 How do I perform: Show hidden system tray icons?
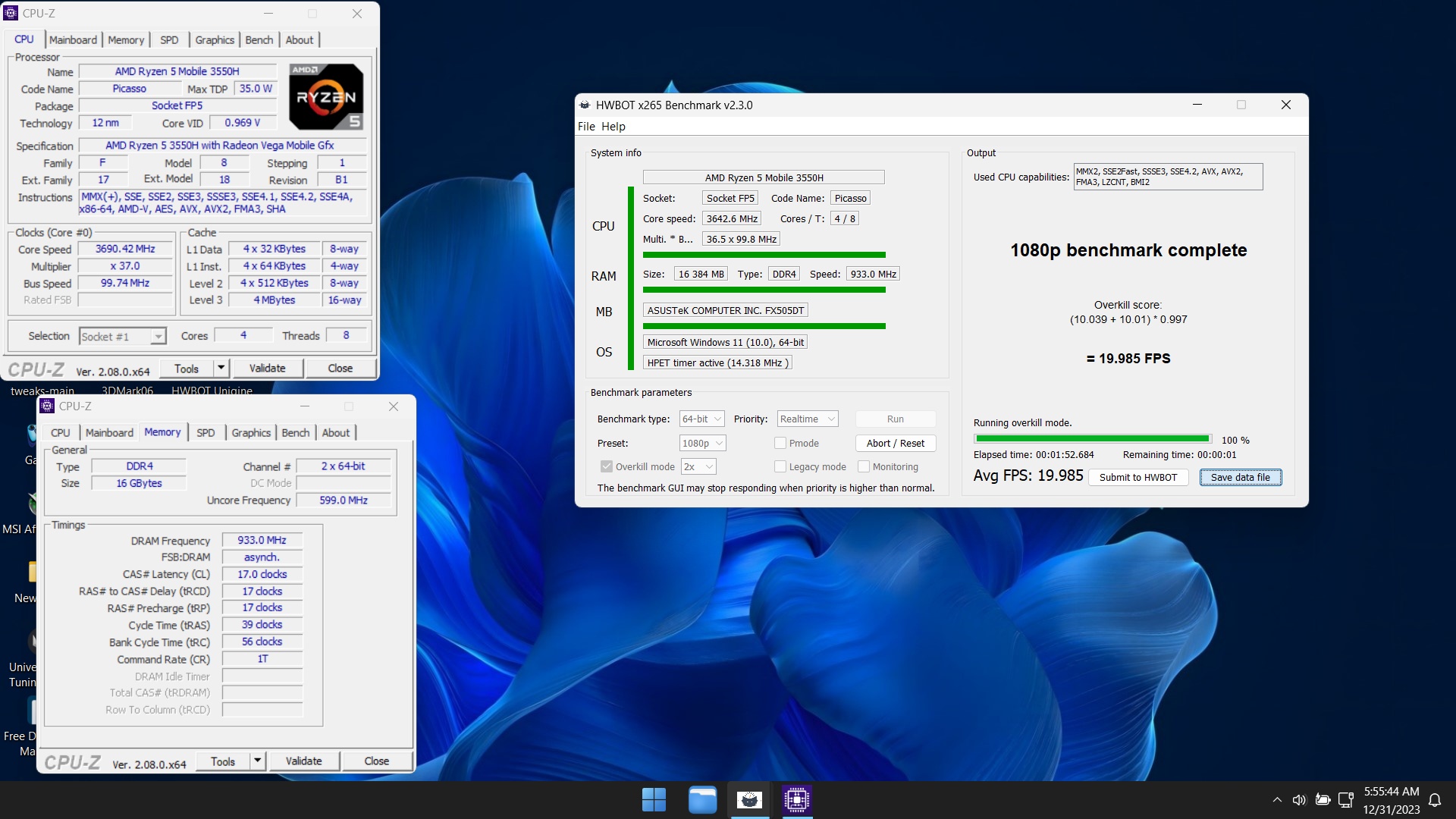[x=1277, y=800]
